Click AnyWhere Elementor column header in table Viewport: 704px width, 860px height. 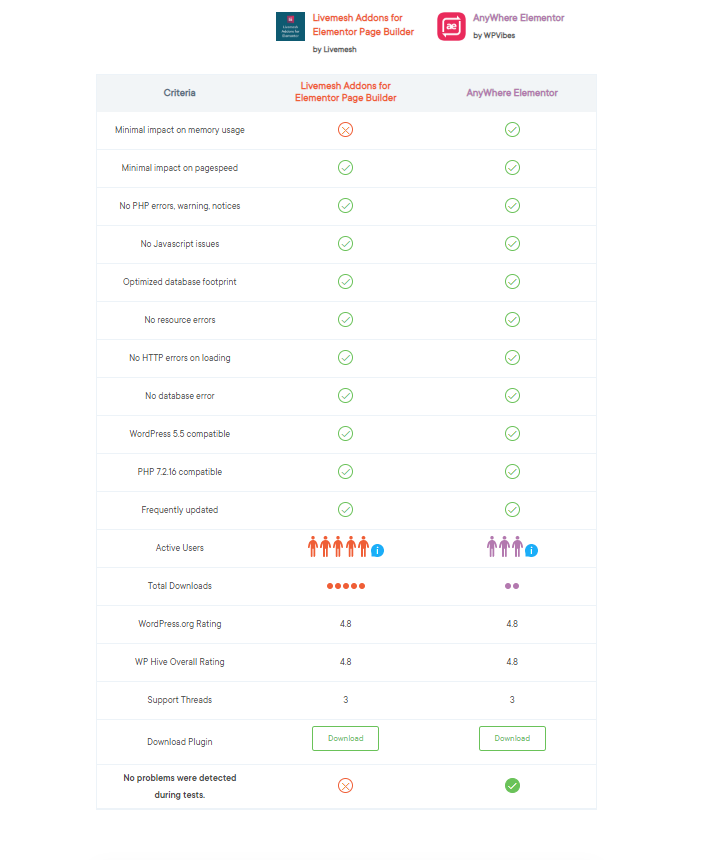coord(512,93)
